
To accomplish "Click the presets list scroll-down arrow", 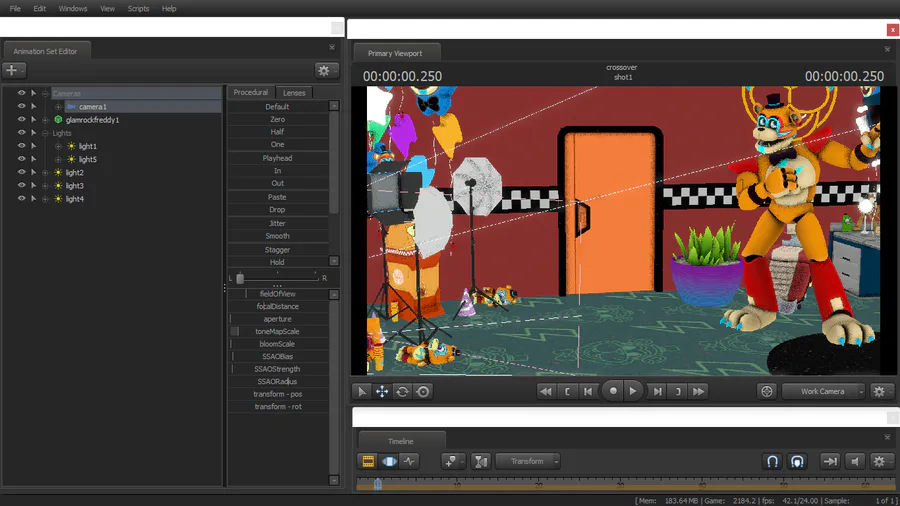I will pos(334,261).
